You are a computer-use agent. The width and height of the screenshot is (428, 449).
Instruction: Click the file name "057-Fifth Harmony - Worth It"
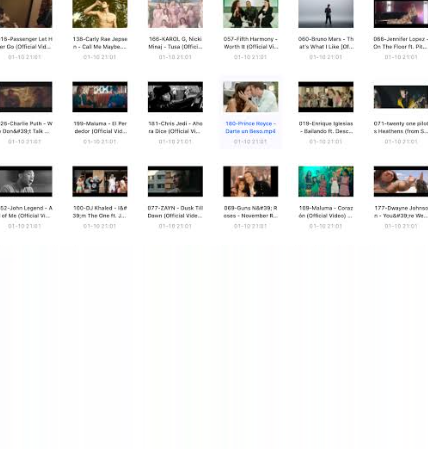click(x=251, y=43)
